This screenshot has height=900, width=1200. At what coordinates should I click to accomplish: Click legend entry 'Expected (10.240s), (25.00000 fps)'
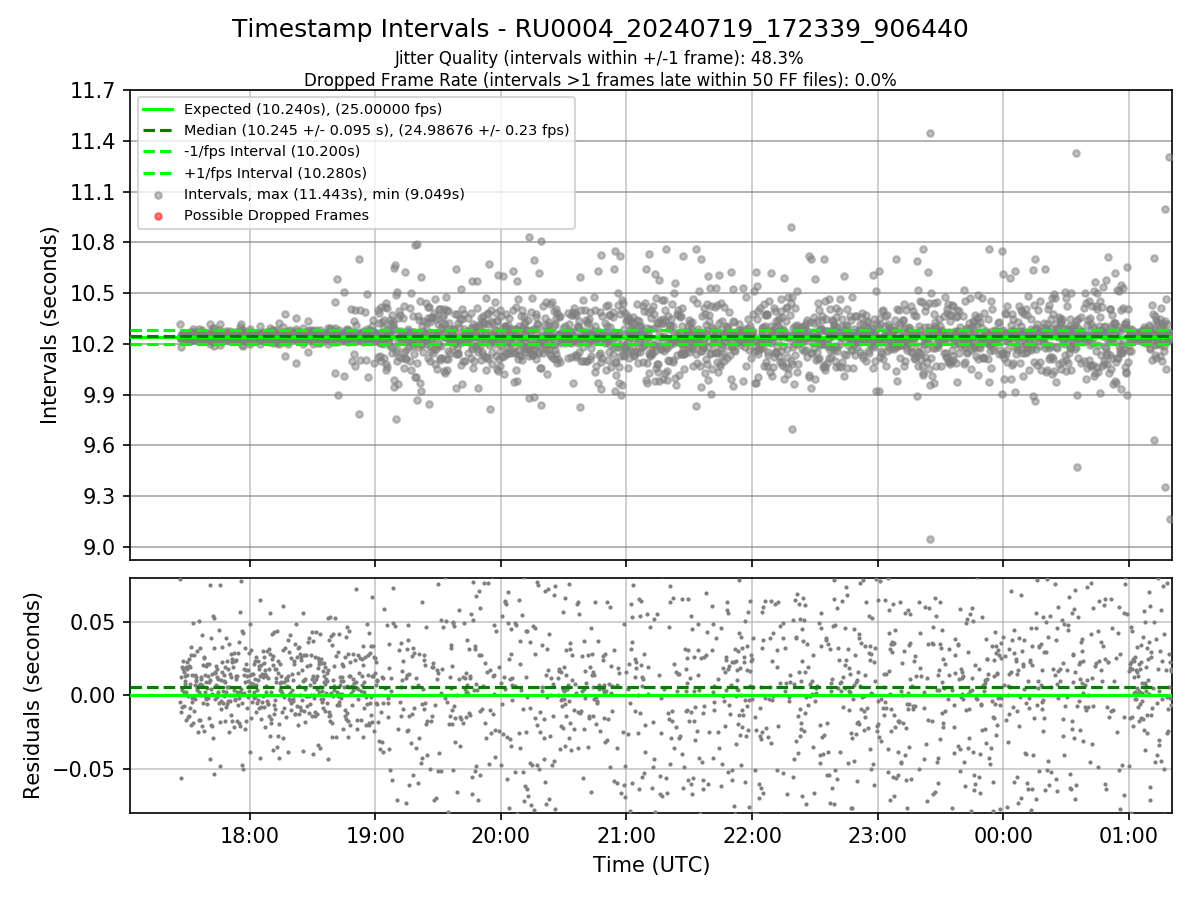[x=313, y=109]
